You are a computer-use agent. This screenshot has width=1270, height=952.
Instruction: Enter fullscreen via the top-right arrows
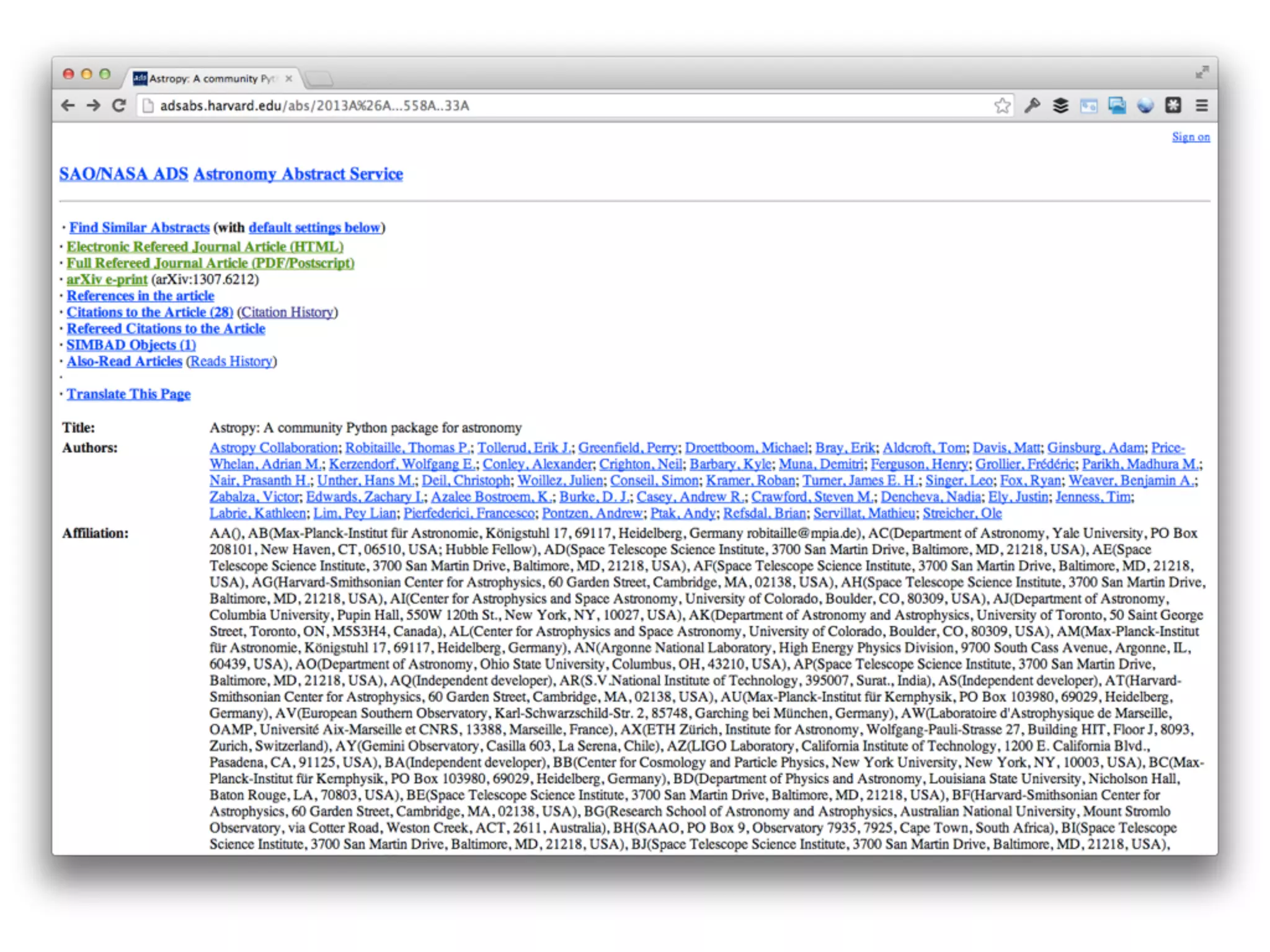coord(1202,73)
